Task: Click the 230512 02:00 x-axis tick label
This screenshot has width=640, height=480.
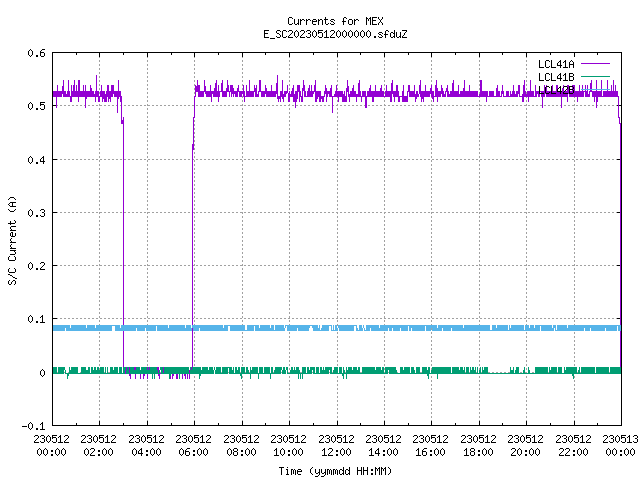Action: tap(98, 446)
